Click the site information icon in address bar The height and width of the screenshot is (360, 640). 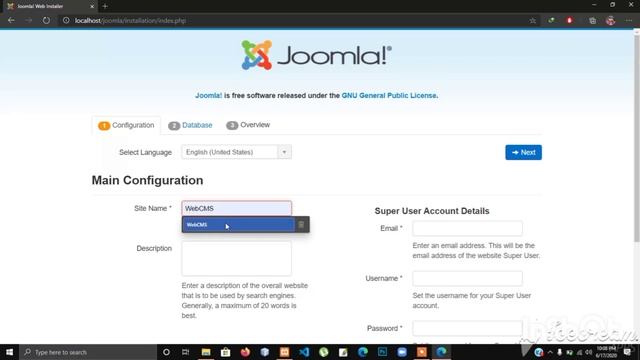click(66, 20)
